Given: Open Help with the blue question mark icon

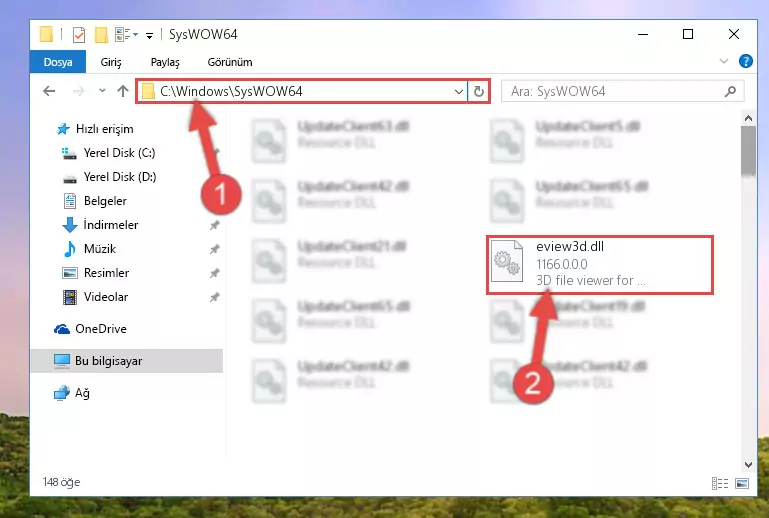Looking at the screenshot, I should (745, 61).
